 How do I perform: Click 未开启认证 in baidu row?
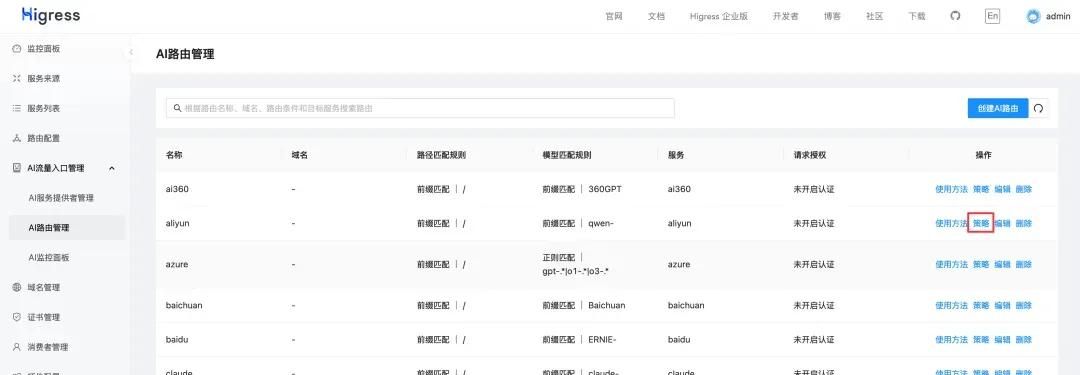pos(813,340)
